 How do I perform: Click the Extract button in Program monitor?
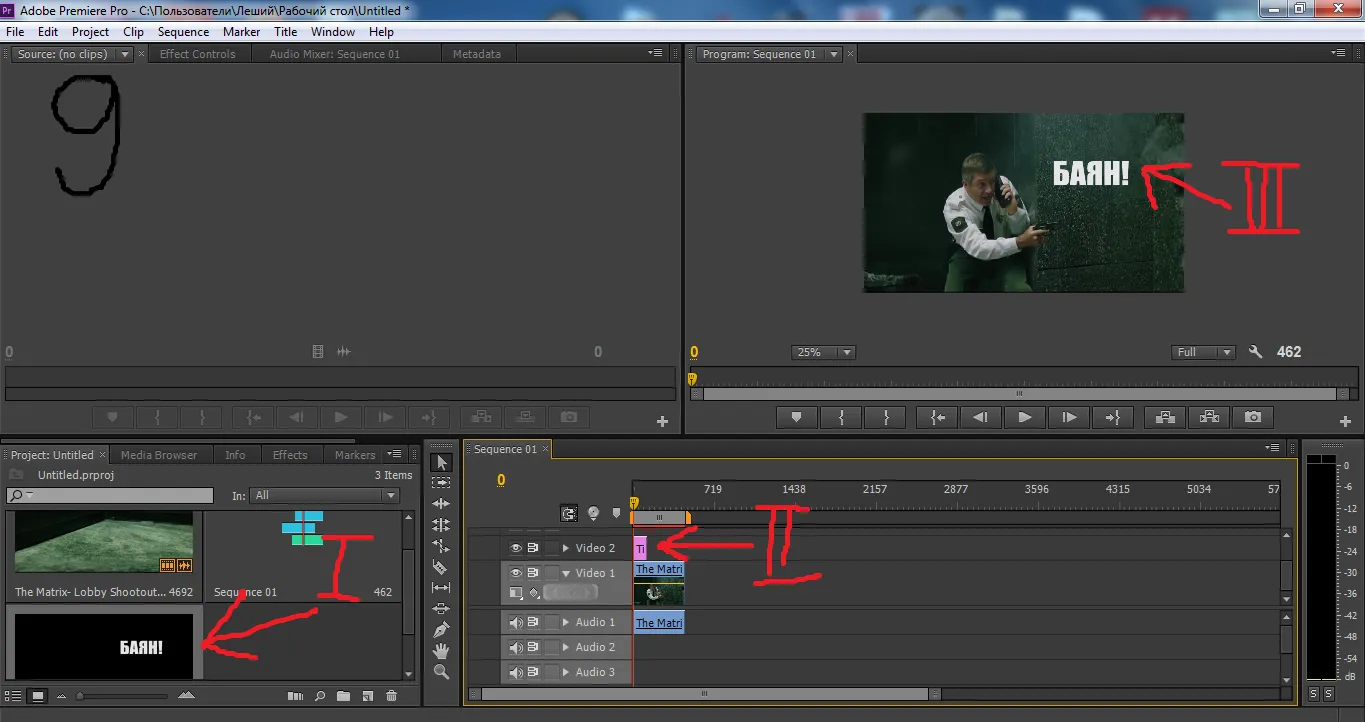[1208, 418]
